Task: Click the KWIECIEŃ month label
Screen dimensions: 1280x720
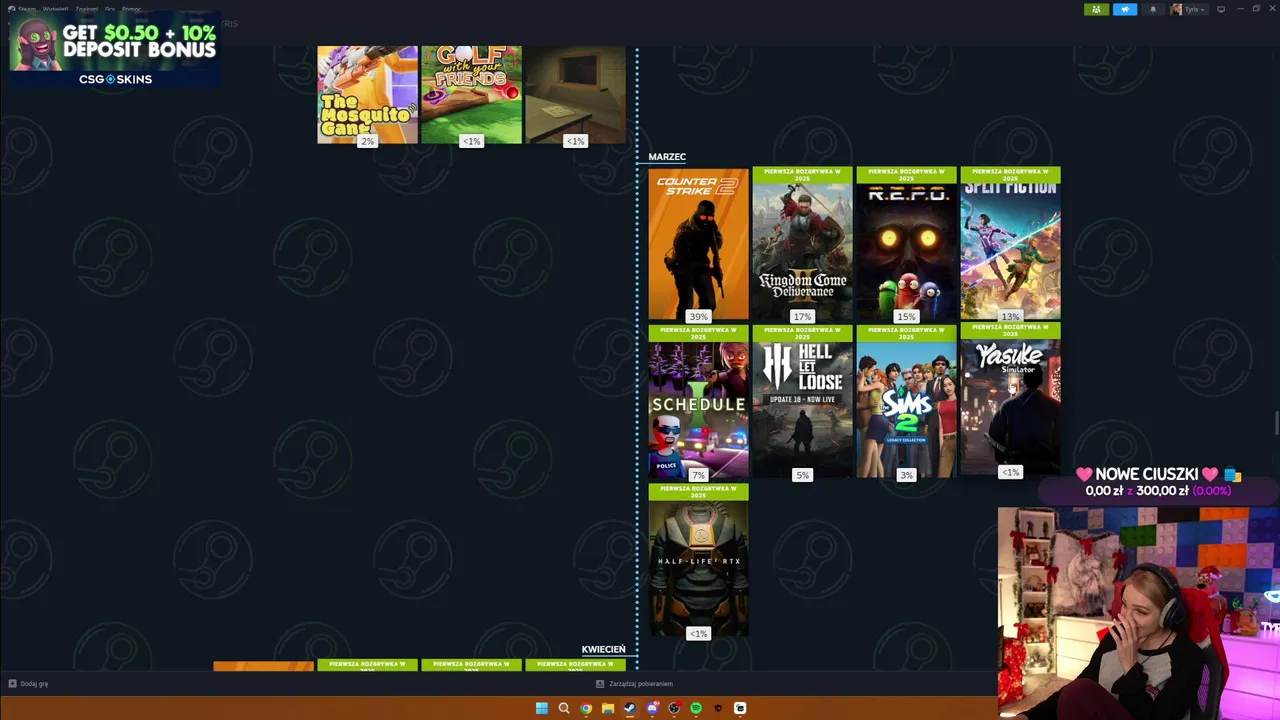Action: 603,650
